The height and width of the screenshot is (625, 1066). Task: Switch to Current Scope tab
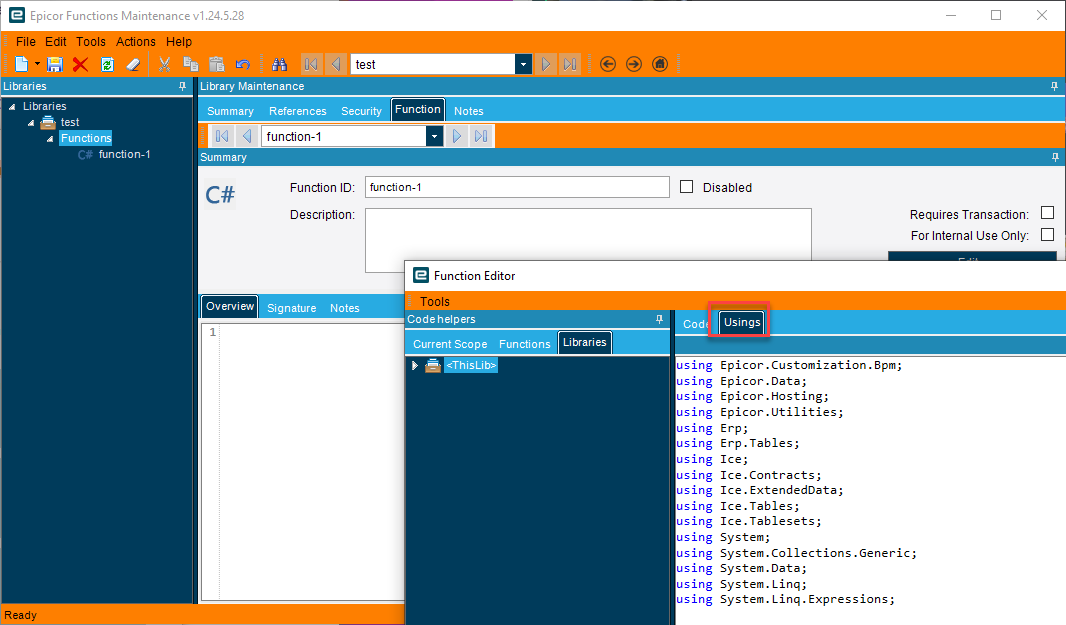point(450,344)
